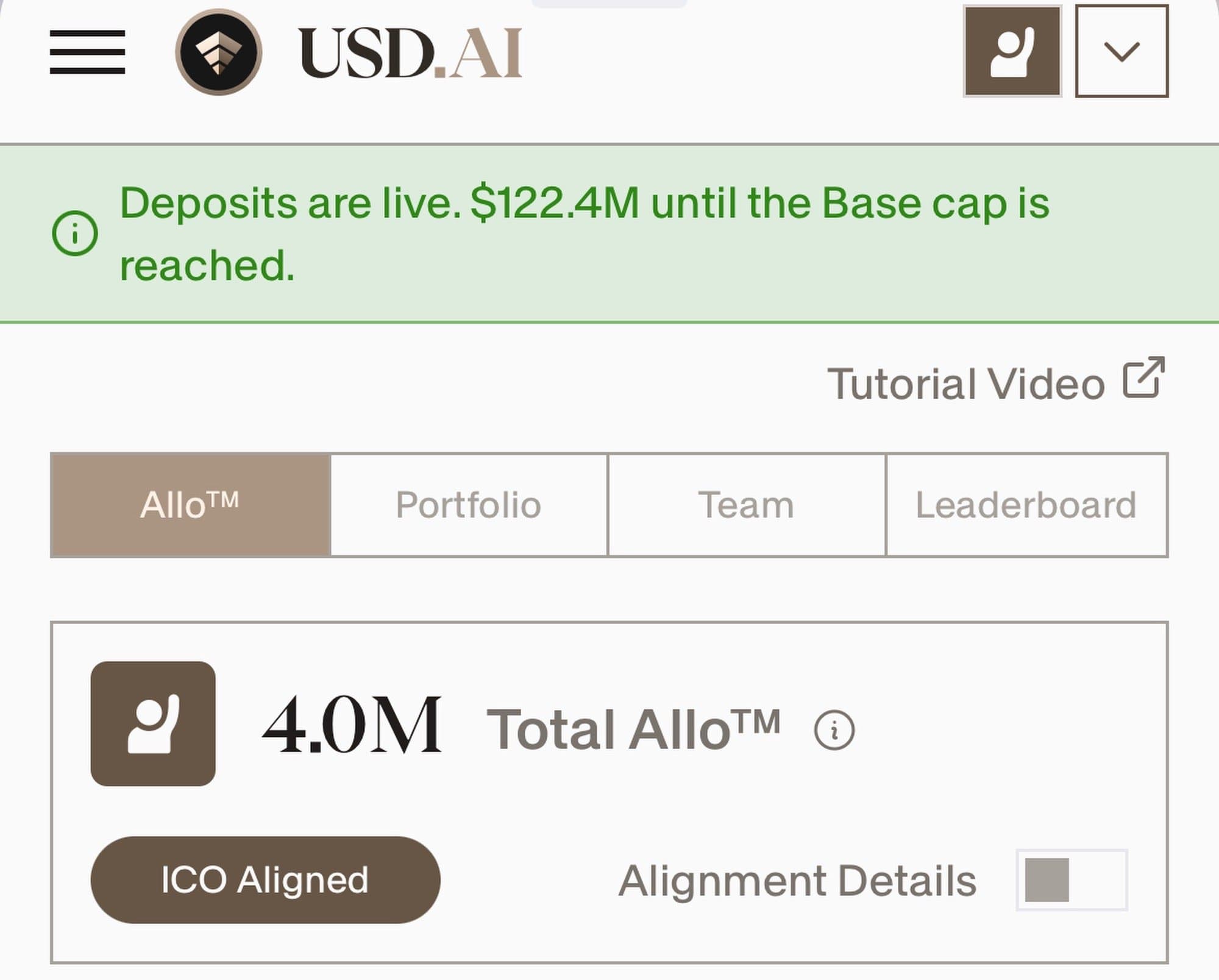Click the USD.AI wordmark text

[410, 53]
